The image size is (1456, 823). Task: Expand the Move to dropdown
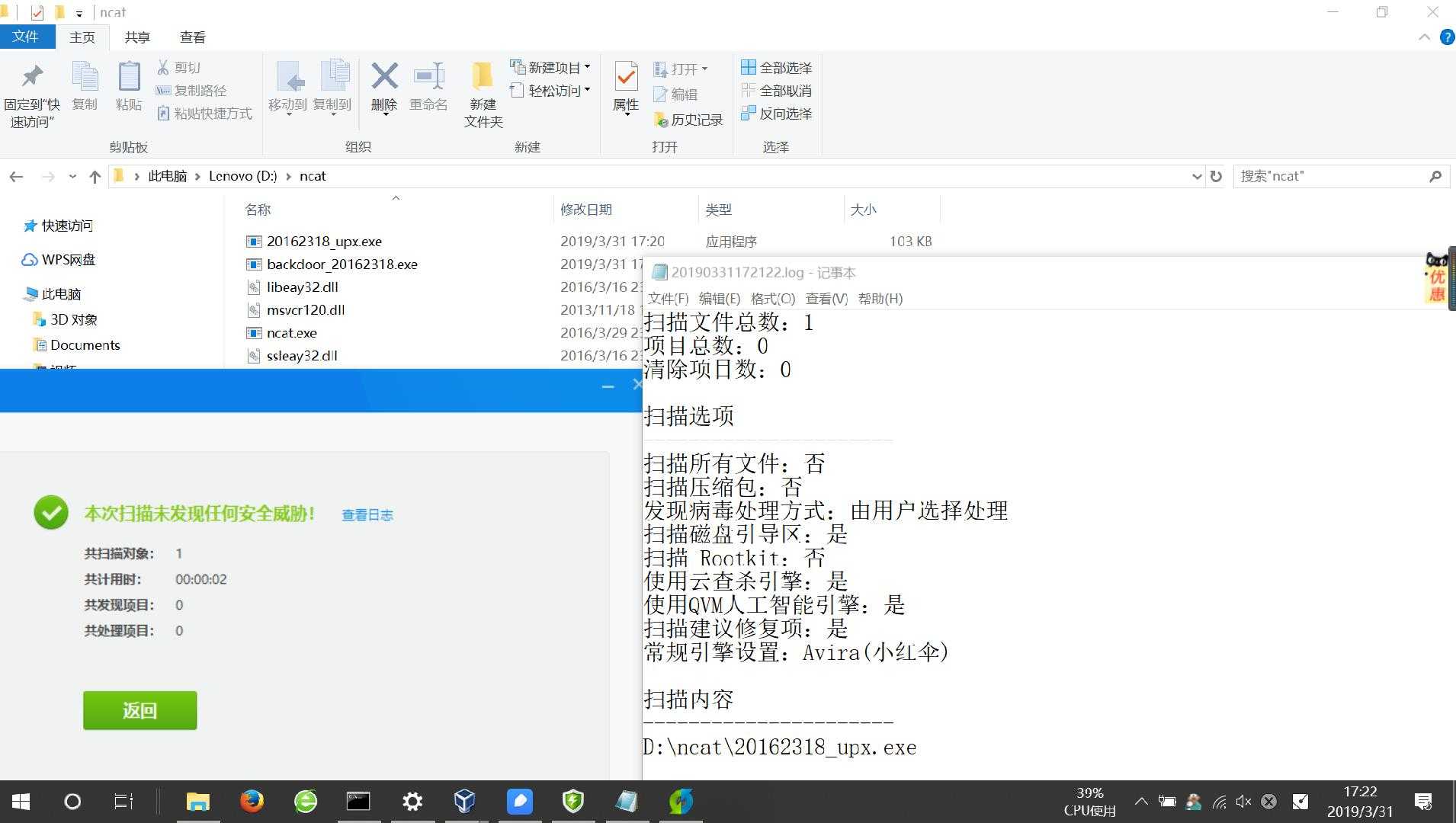[288, 114]
